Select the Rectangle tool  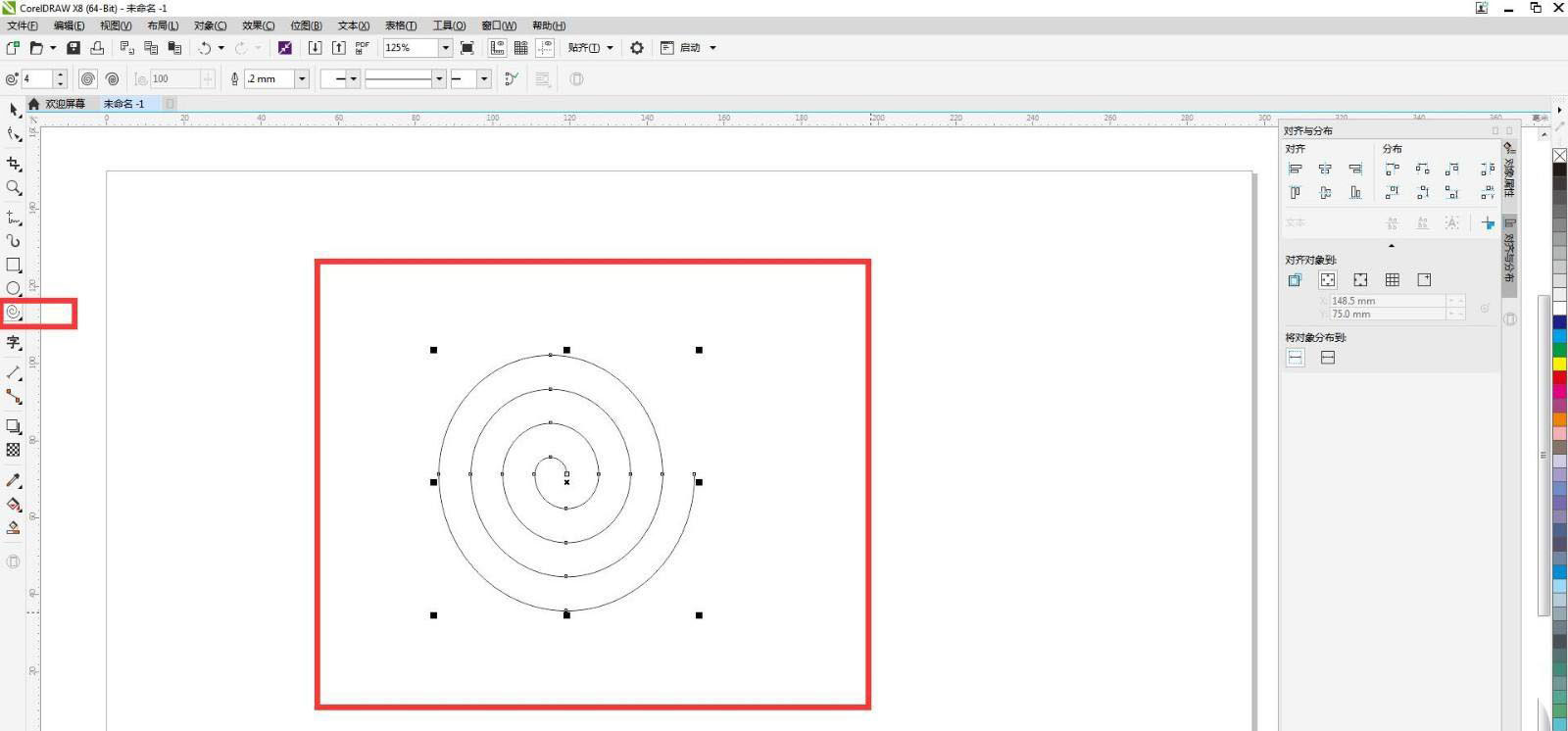click(x=14, y=265)
